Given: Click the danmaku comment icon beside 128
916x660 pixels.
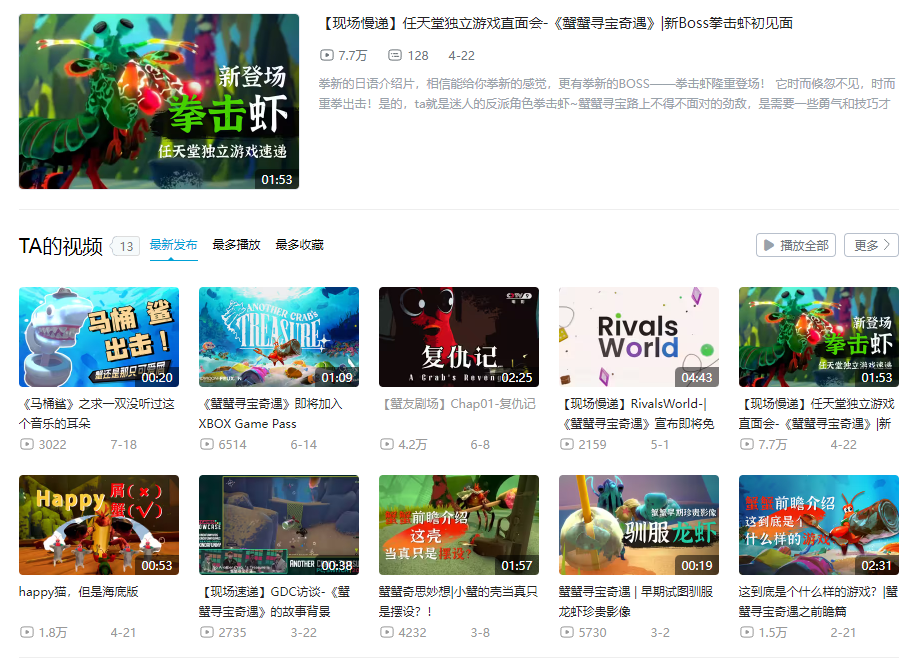Looking at the screenshot, I should coord(395,55).
